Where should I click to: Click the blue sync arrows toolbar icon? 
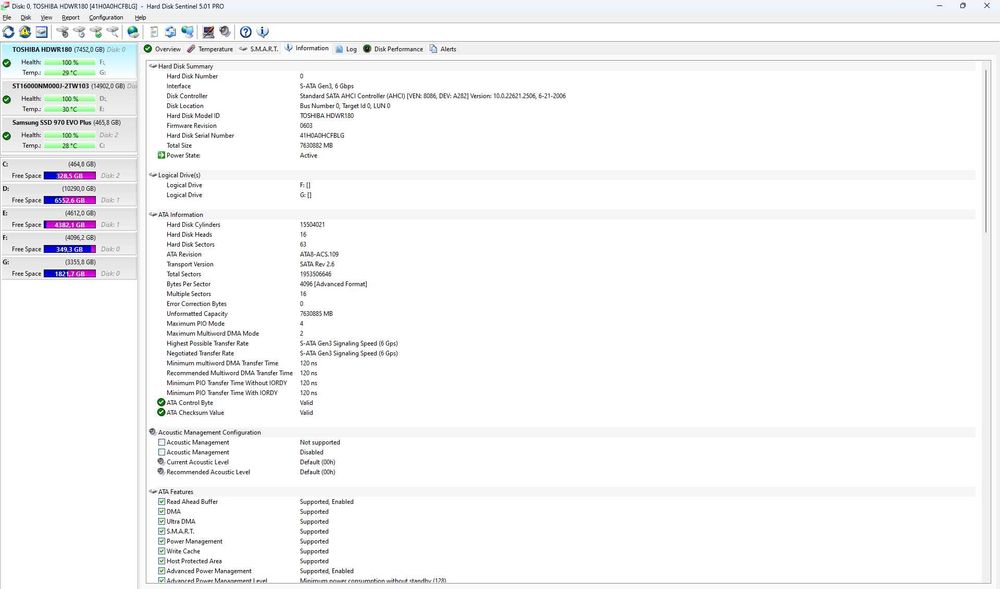coord(170,32)
